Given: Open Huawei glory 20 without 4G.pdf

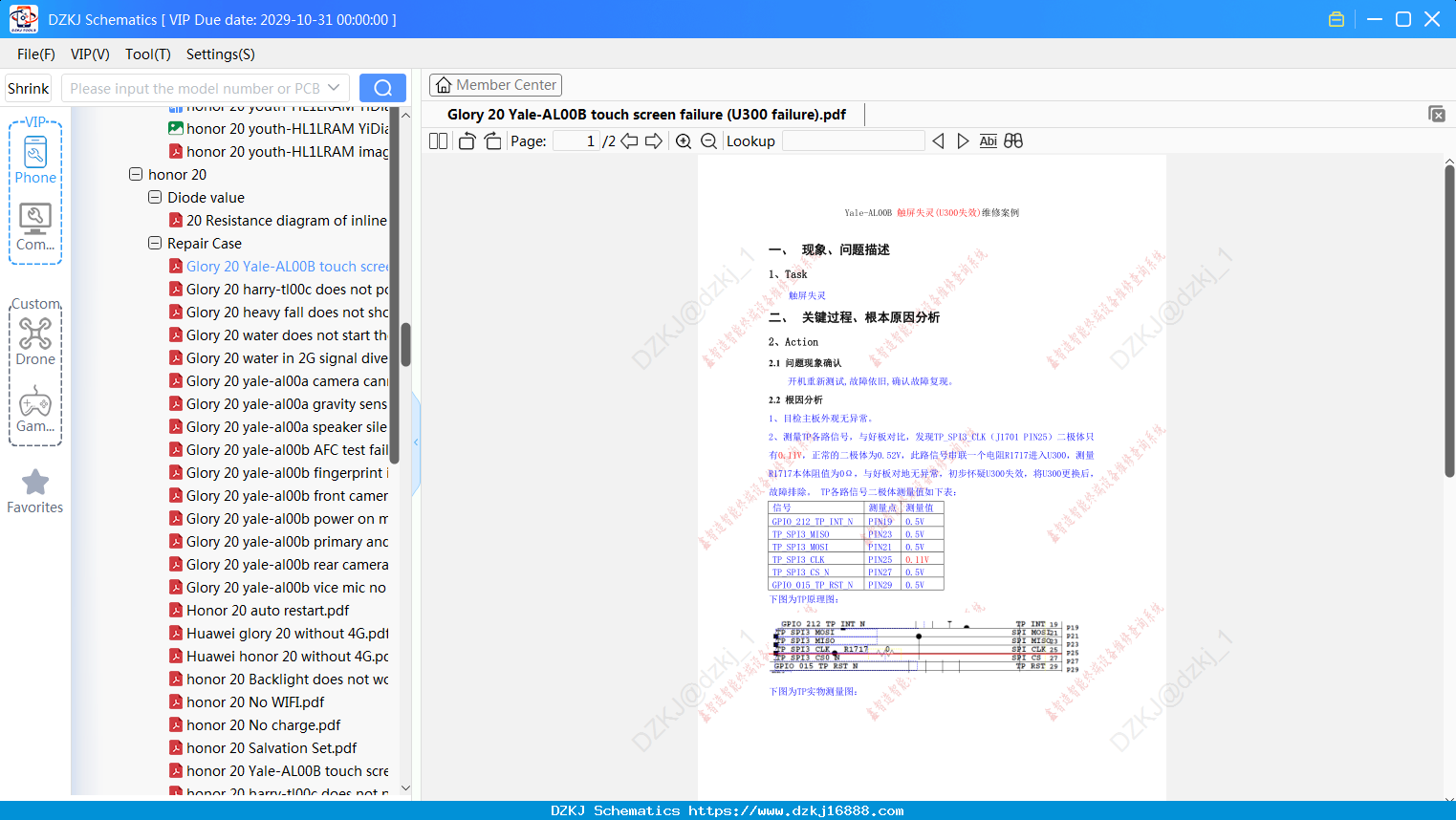Looking at the screenshot, I should pos(278,634).
